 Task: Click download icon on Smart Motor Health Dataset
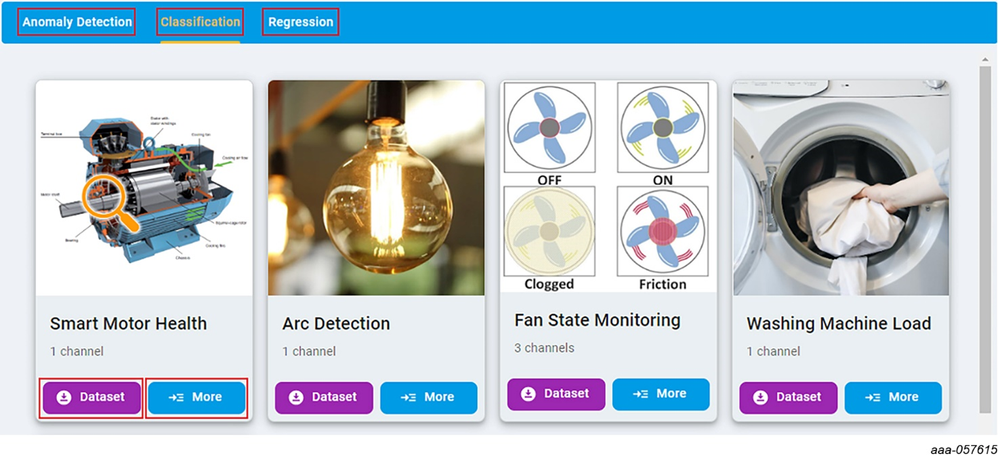click(x=64, y=397)
